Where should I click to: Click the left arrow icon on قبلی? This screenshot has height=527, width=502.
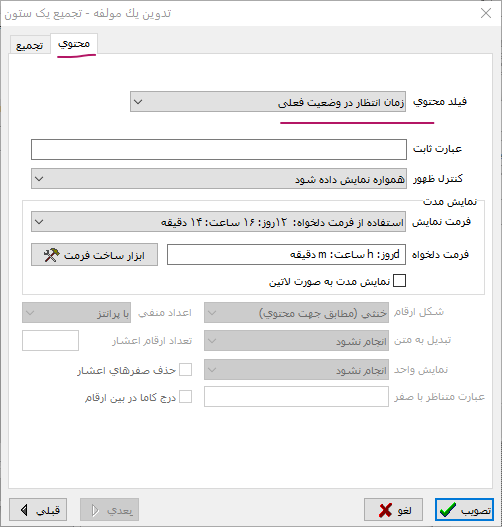click(x=24, y=510)
